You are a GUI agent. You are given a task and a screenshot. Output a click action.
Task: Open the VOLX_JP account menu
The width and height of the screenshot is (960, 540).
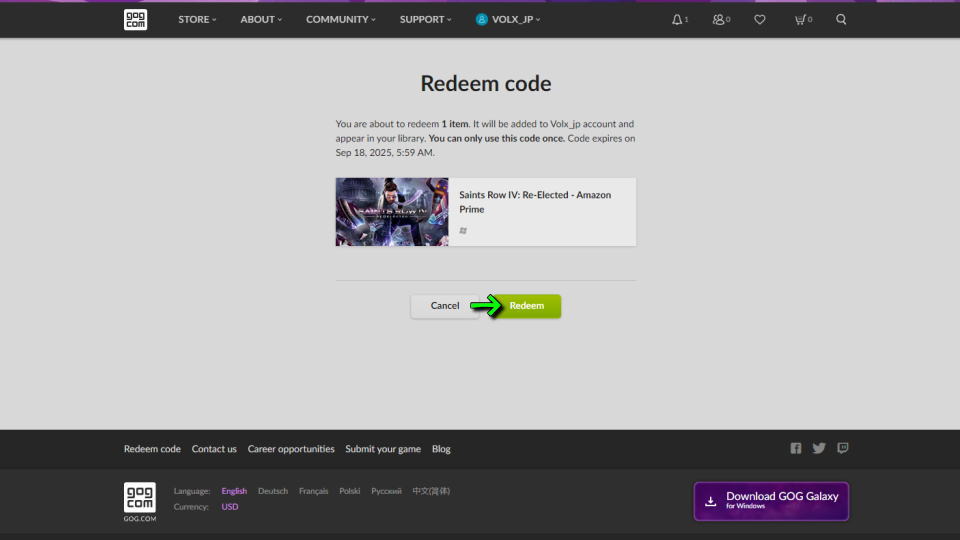[509, 20]
